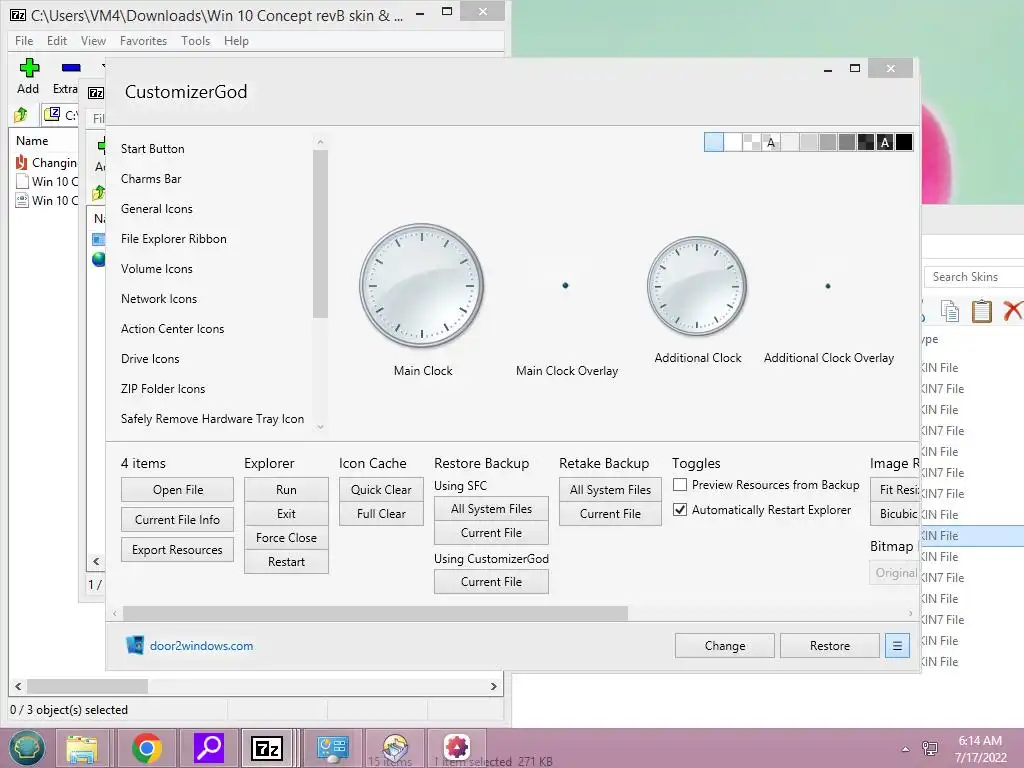Select File Explorer Ribbon category
Image resolution: width=1024 pixels, height=768 pixels.
coord(174,239)
